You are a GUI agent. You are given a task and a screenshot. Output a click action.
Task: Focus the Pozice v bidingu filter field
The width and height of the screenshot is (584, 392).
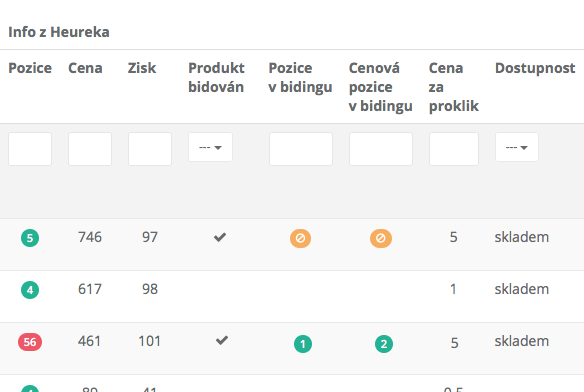click(301, 149)
